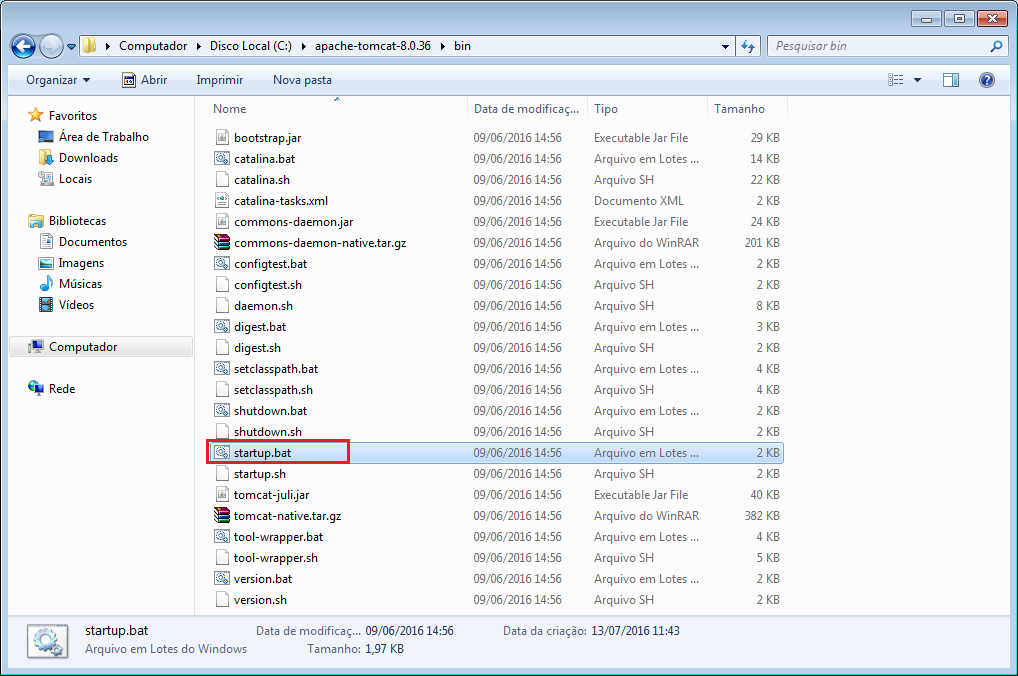
Task: Expand the arrow after apache-tomcat-8.0.36 in path
Action: pos(443,46)
